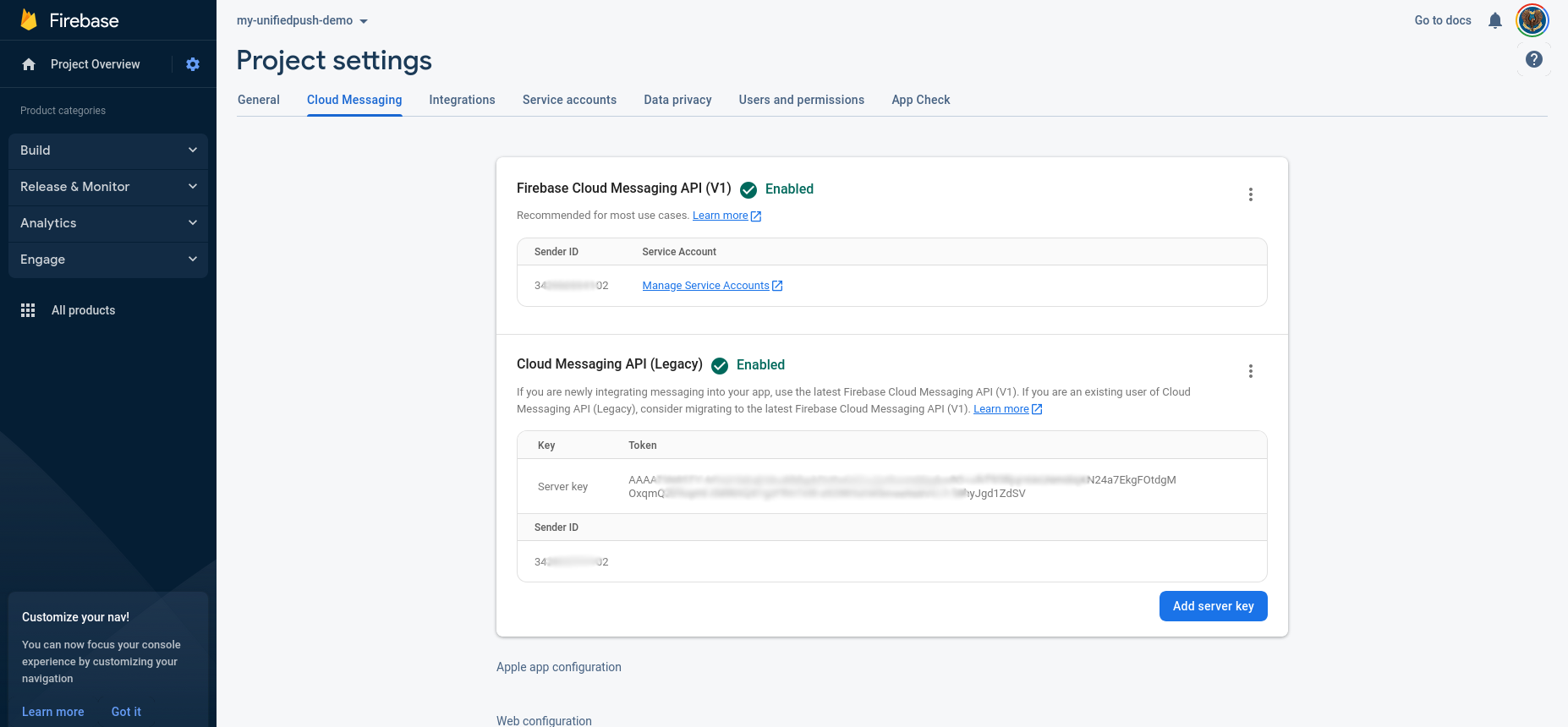Click the Project Overview label
Viewport: 1568px width, 727px height.
(x=96, y=64)
